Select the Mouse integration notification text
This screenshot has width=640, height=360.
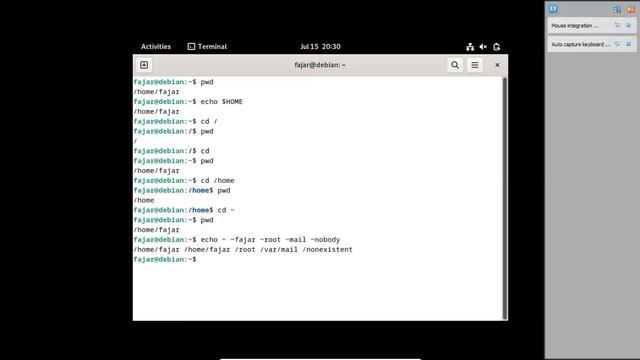click(x=575, y=26)
